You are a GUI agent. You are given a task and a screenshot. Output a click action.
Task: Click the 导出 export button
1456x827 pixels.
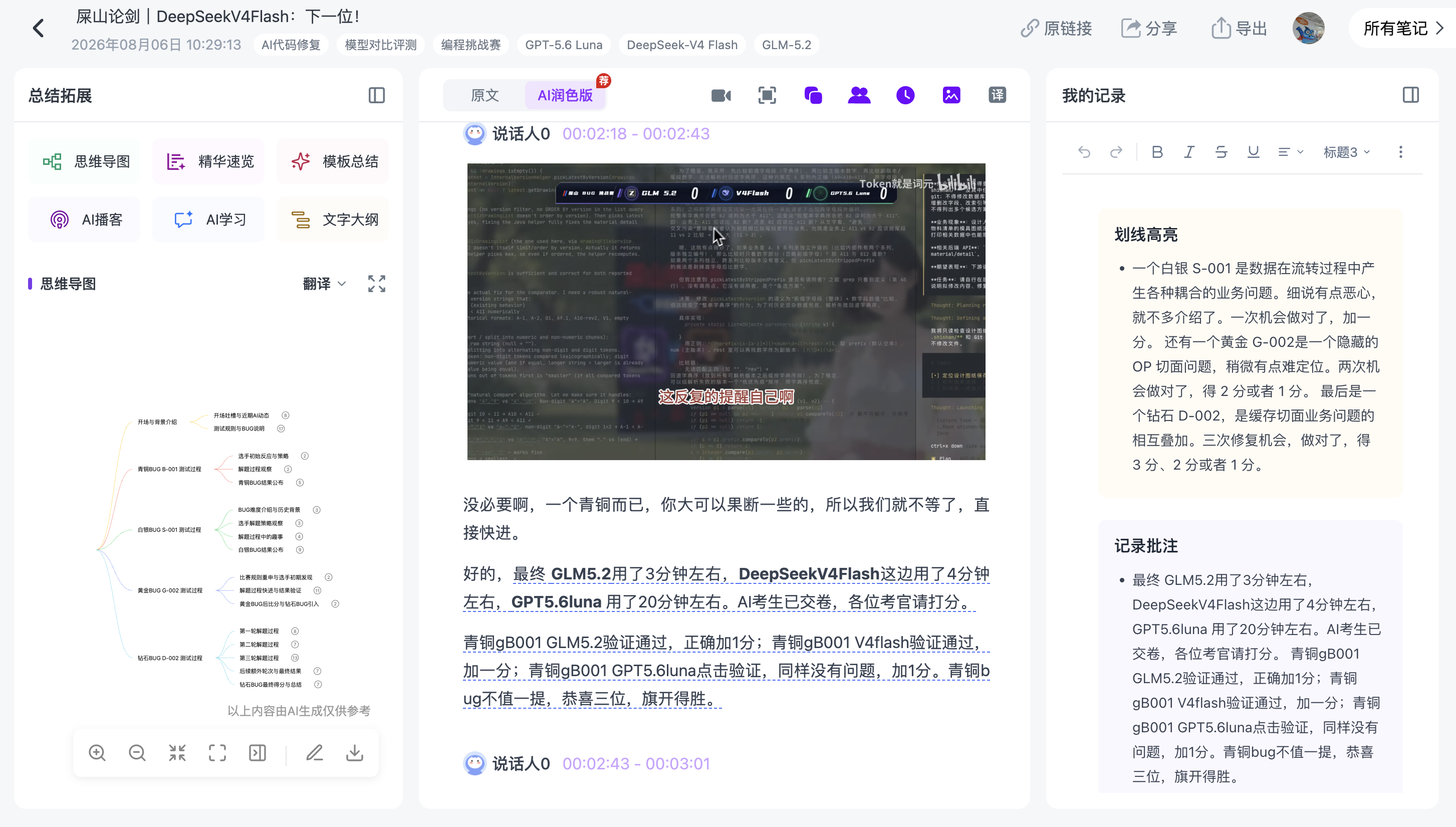tap(1239, 28)
